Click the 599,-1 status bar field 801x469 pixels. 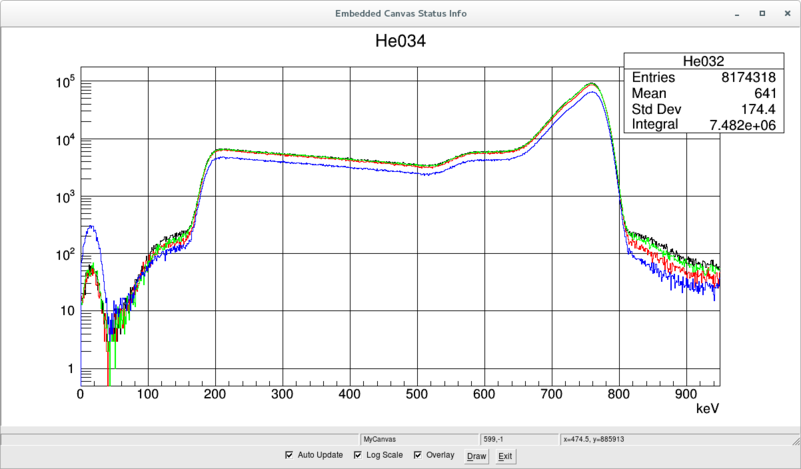(520, 439)
